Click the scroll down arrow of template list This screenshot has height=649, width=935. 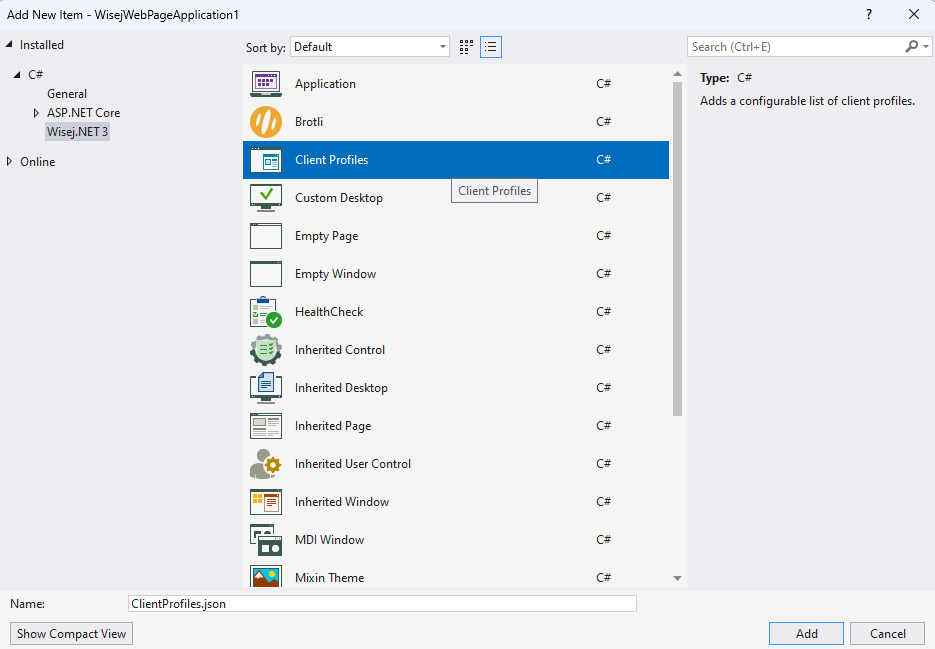677,578
